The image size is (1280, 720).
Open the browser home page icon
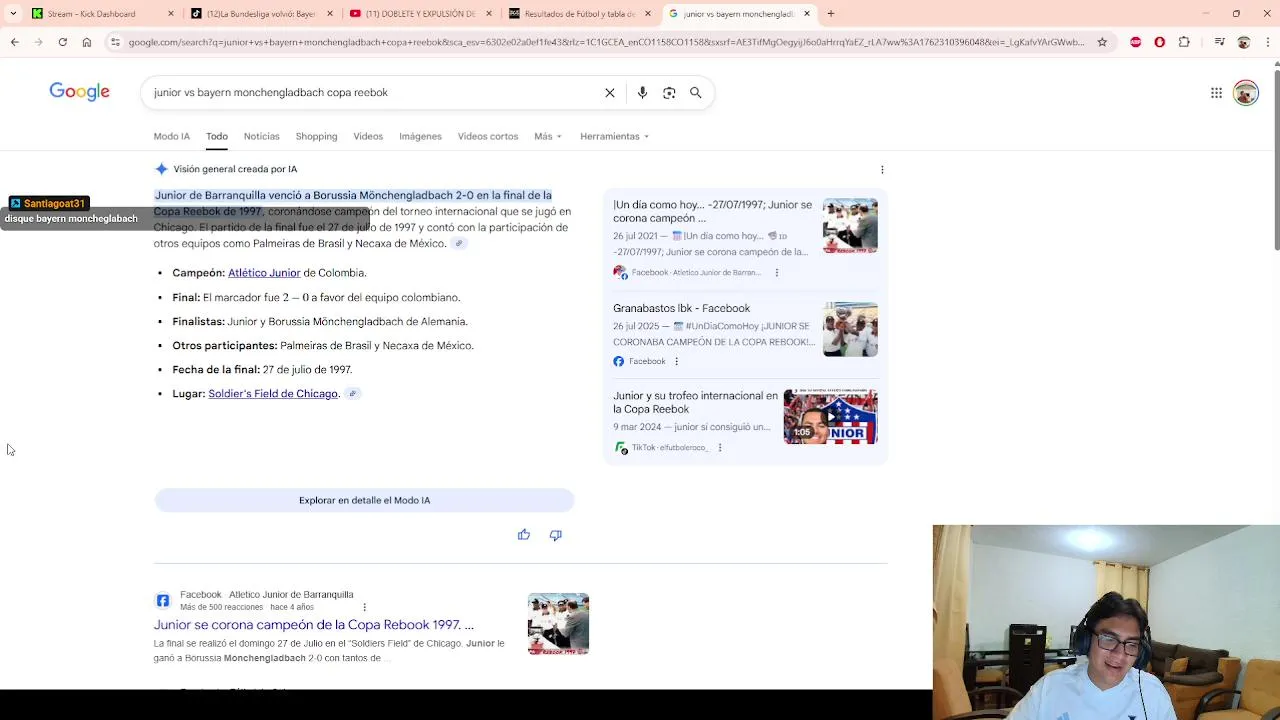pyautogui.click(x=87, y=42)
